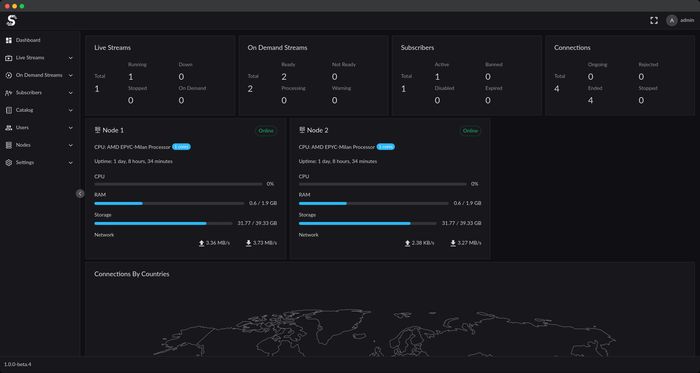Click the Connections card title
The width and height of the screenshot is (700, 373).
click(x=572, y=48)
